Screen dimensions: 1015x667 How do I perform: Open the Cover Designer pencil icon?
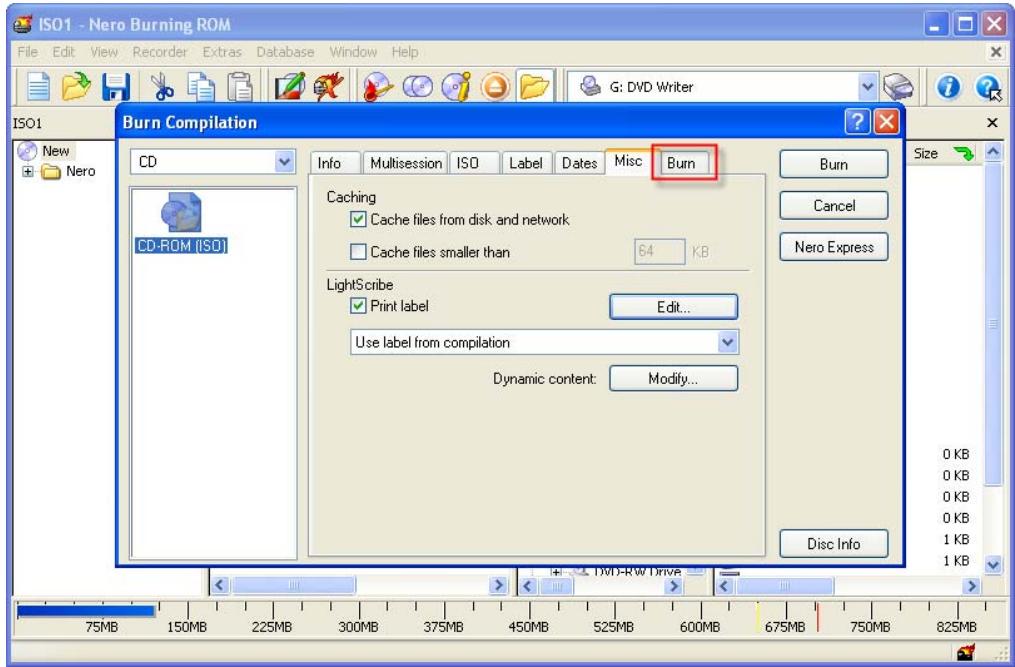pyautogui.click(x=289, y=87)
